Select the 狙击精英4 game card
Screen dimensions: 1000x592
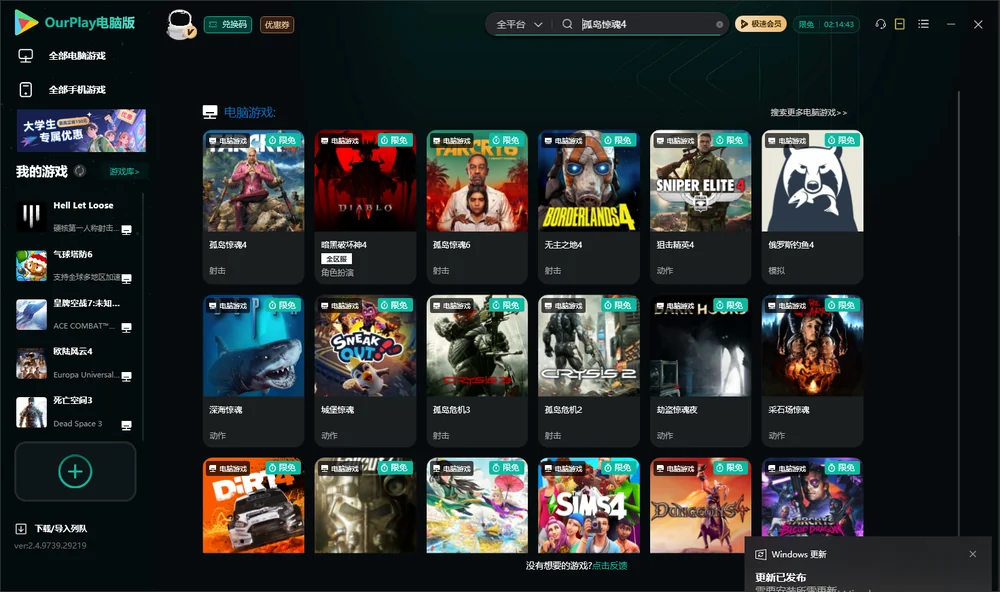coord(700,207)
